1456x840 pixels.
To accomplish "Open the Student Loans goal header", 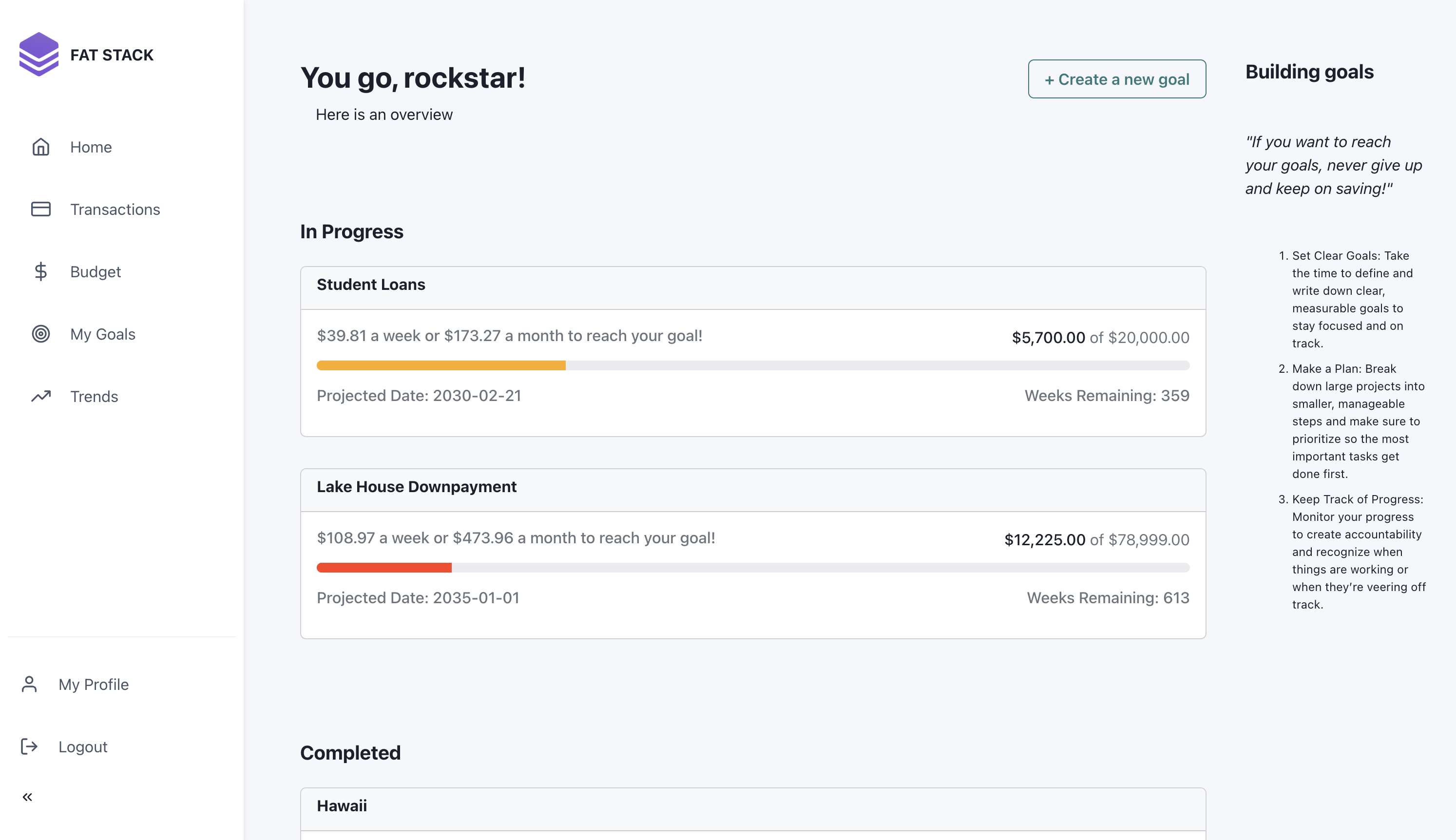I will pyautogui.click(x=371, y=285).
